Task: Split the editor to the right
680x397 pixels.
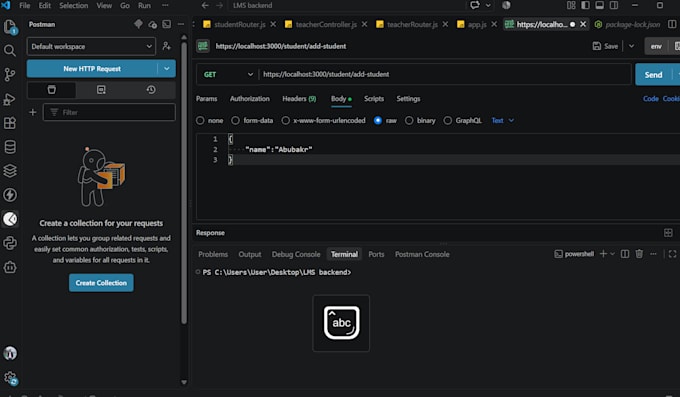Action: 672,24
